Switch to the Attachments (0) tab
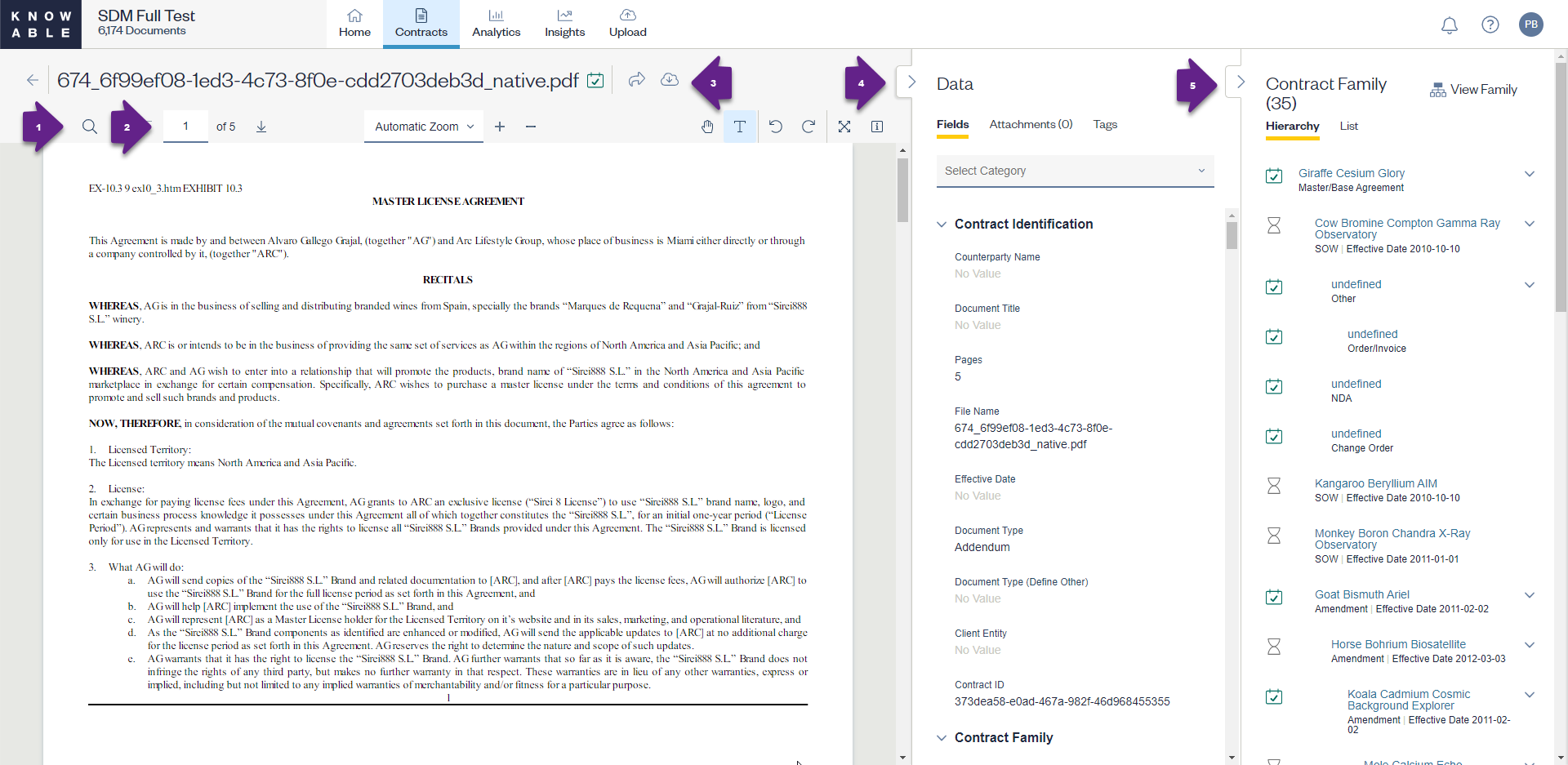Viewport: 1568px width, 765px height. tap(1031, 124)
